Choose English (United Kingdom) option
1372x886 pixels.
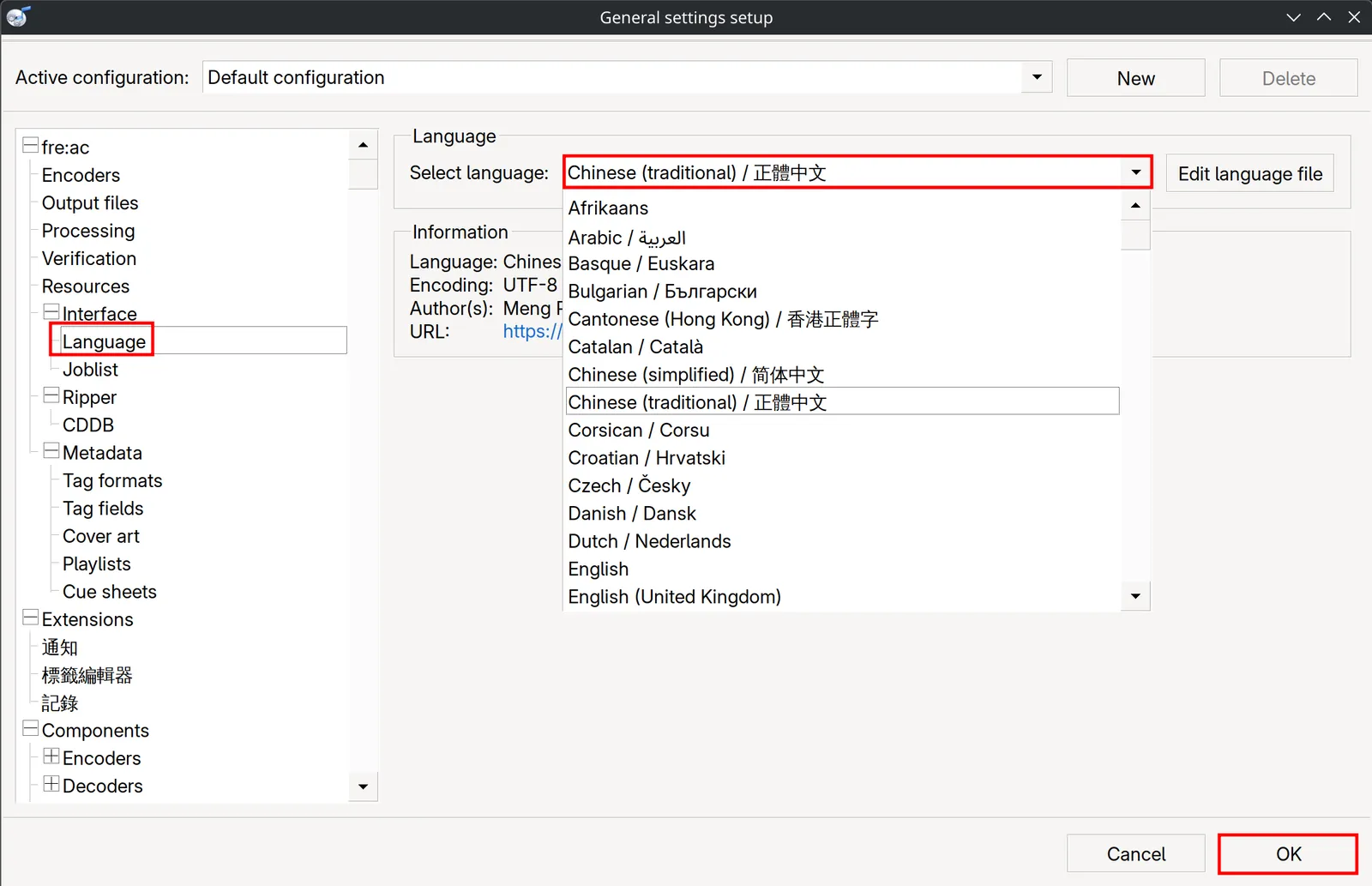coord(843,596)
